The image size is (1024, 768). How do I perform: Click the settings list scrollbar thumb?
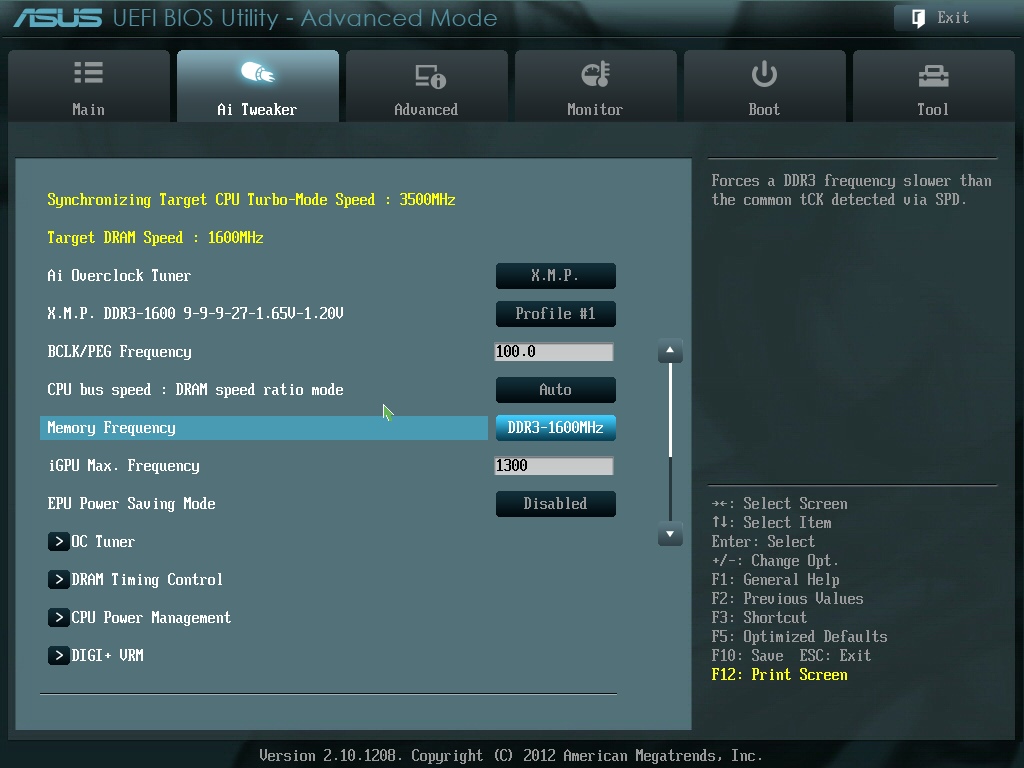[670, 410]
